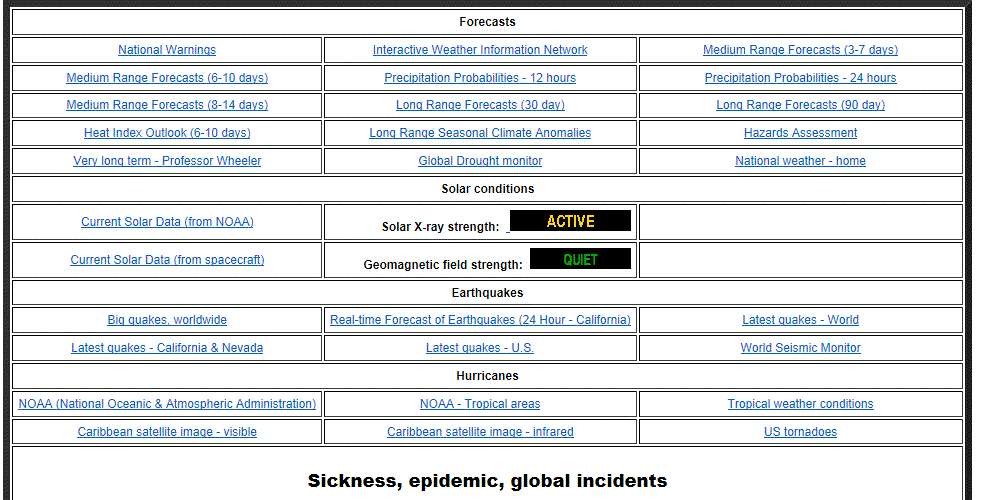Open Medium Range Forecasts (6-10 days)
This screenshot has width=995, height=500.
click(x=167, y=77)
